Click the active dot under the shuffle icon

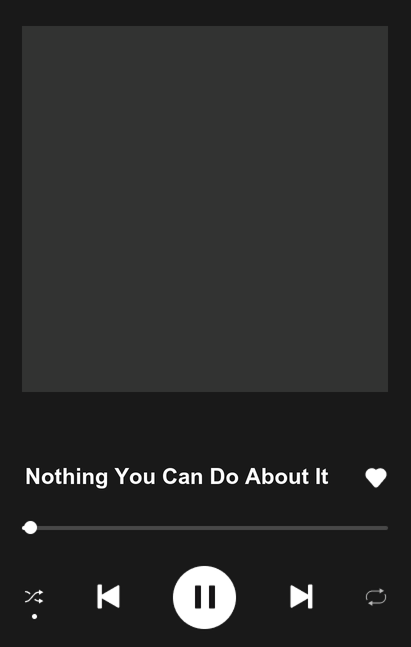pyautogui.click(x=35, y=616)
